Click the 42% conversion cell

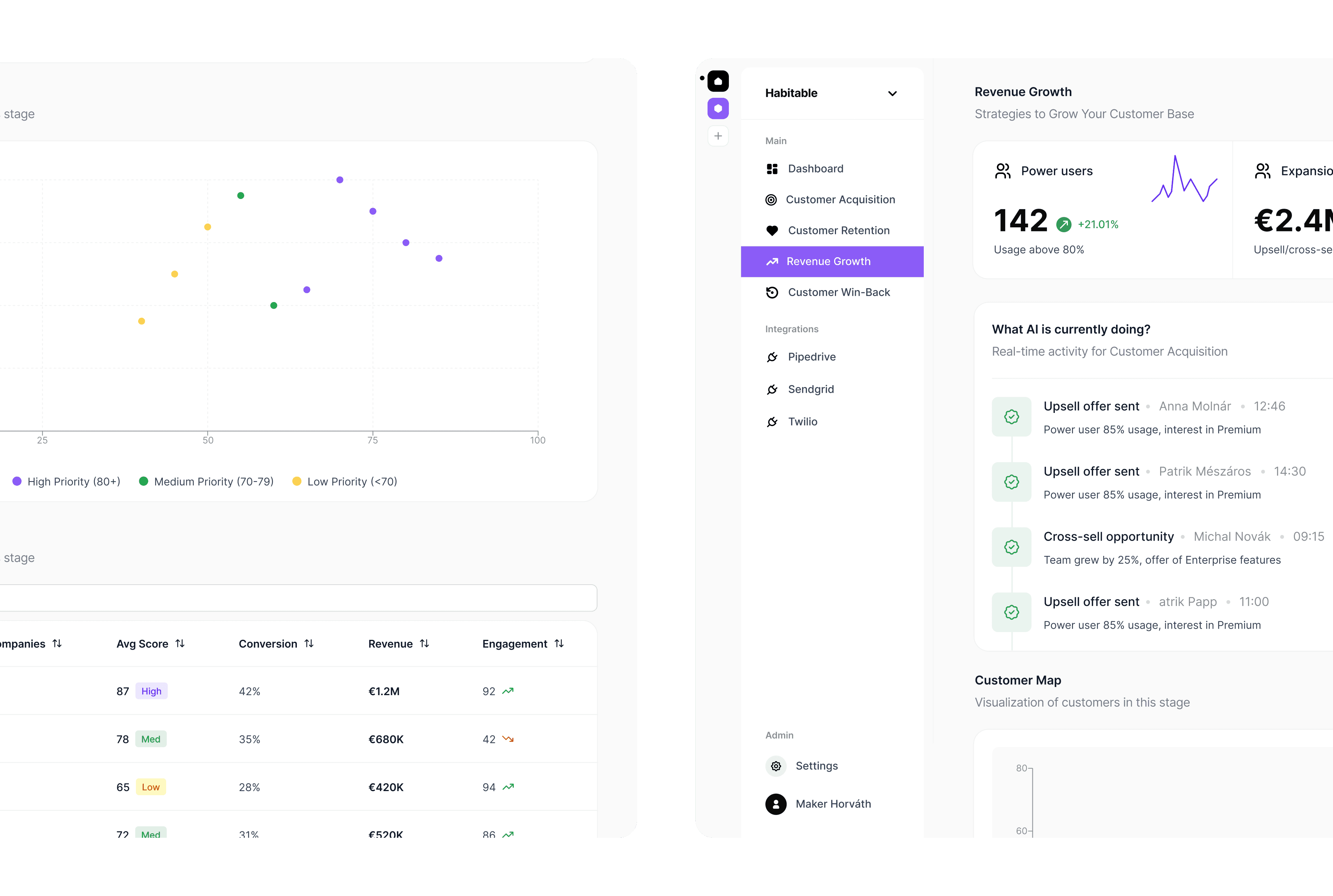[250, 691]
